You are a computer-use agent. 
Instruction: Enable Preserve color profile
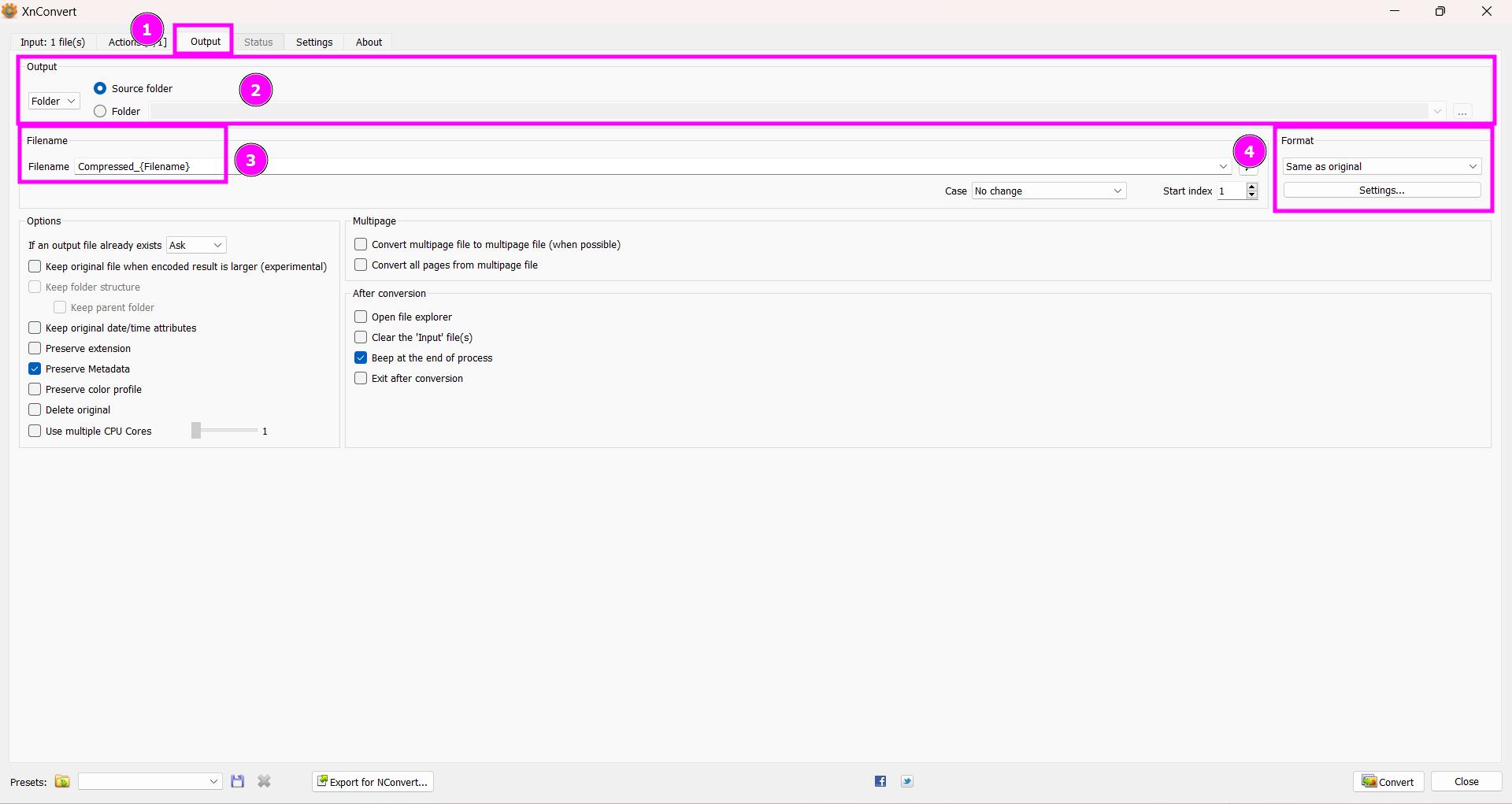tap(35, 389)
